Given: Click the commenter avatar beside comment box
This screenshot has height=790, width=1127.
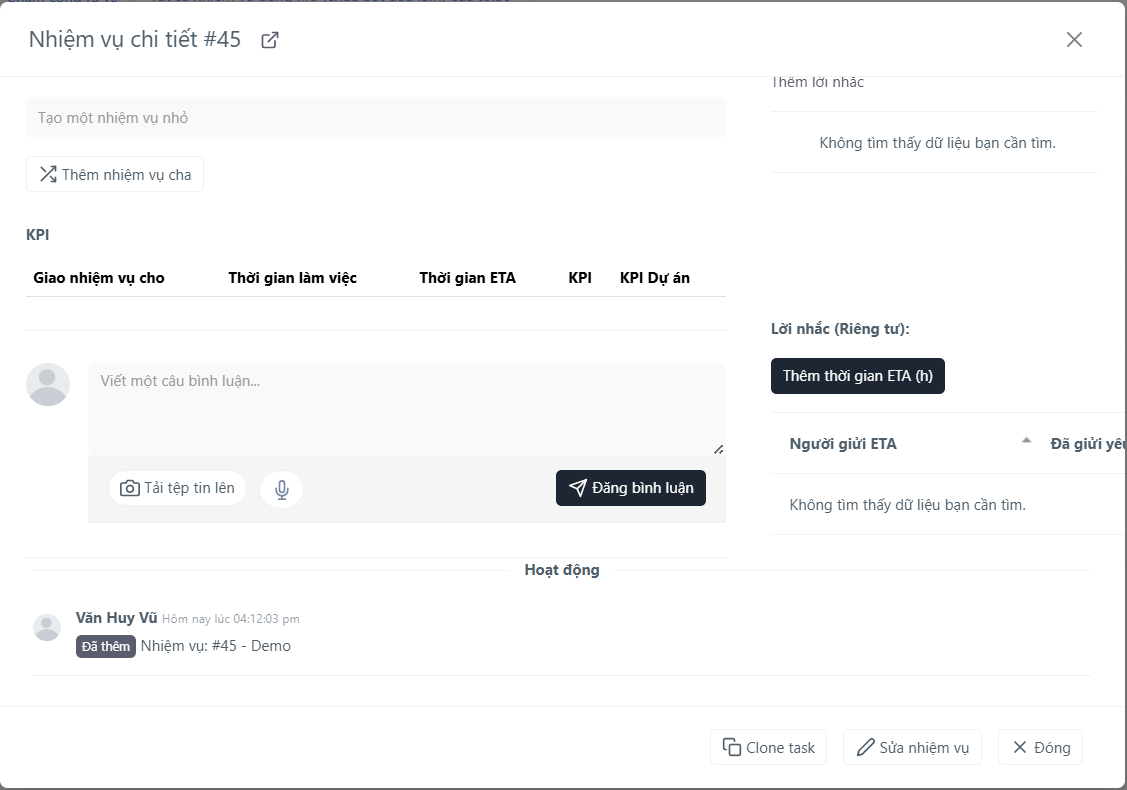Looking at the screenshot, I should click(48, 385).
